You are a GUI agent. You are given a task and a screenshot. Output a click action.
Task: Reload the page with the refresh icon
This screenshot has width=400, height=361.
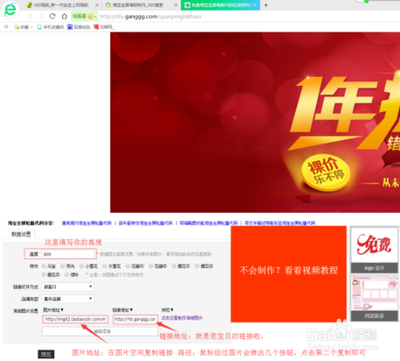[52, 16]
